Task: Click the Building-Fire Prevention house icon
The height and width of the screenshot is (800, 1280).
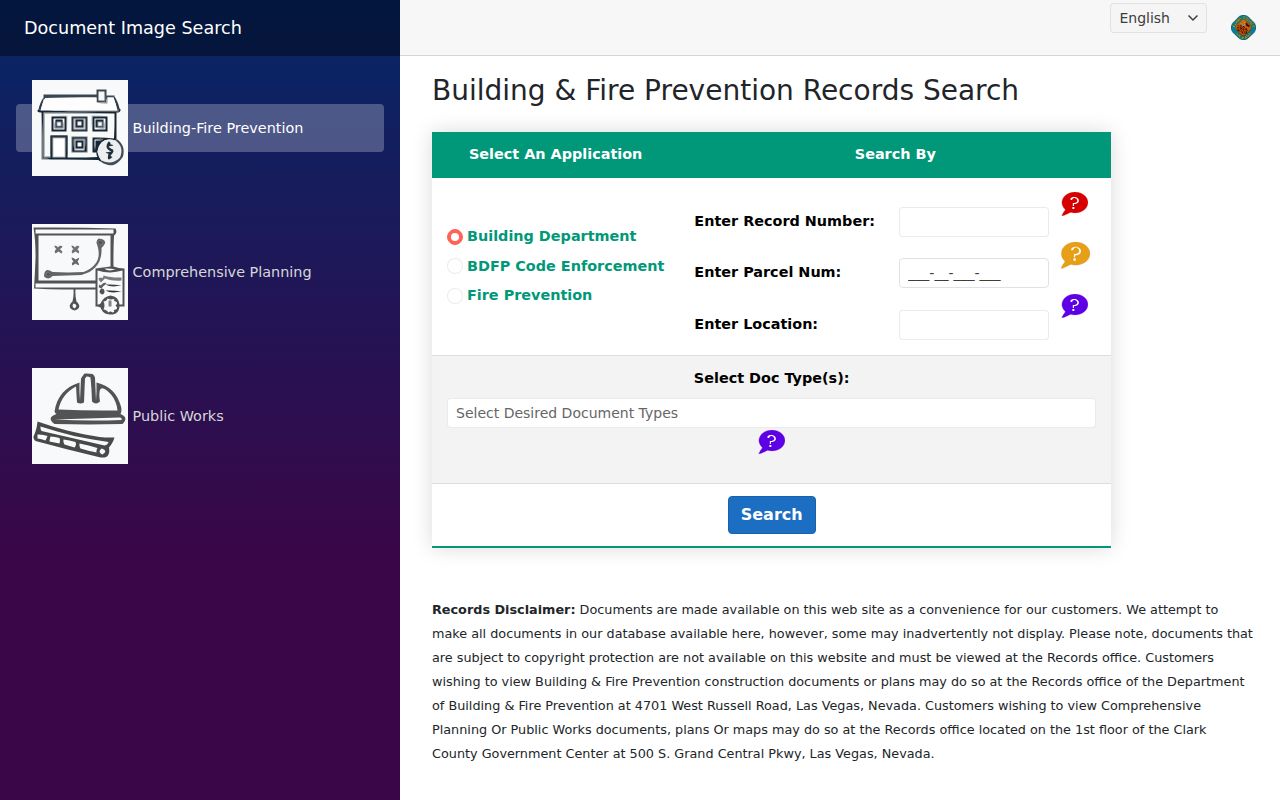Action: coord(80,128)
